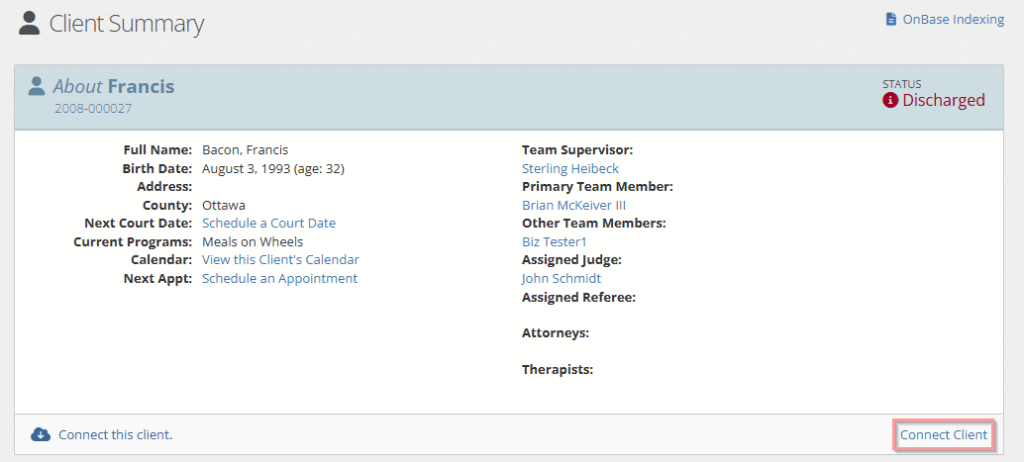Click the Client Summary person icon
The height and width of the screenshot is (462, 1024).
30,22
